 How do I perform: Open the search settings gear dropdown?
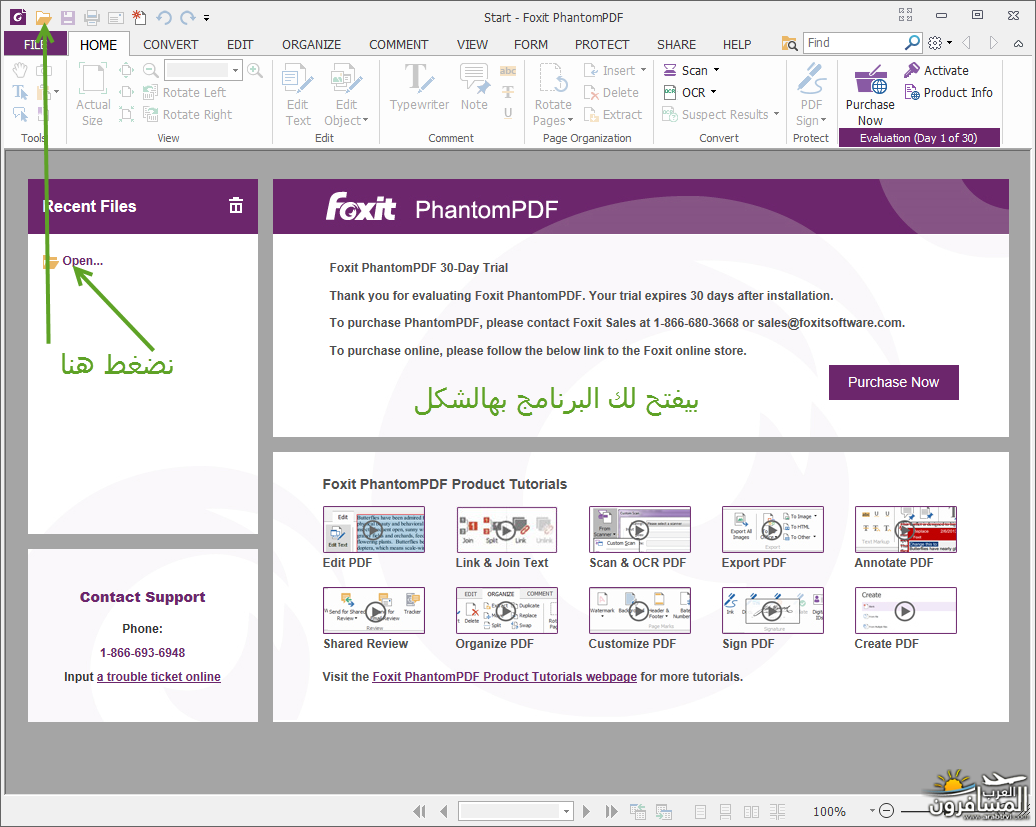(939, 43)
